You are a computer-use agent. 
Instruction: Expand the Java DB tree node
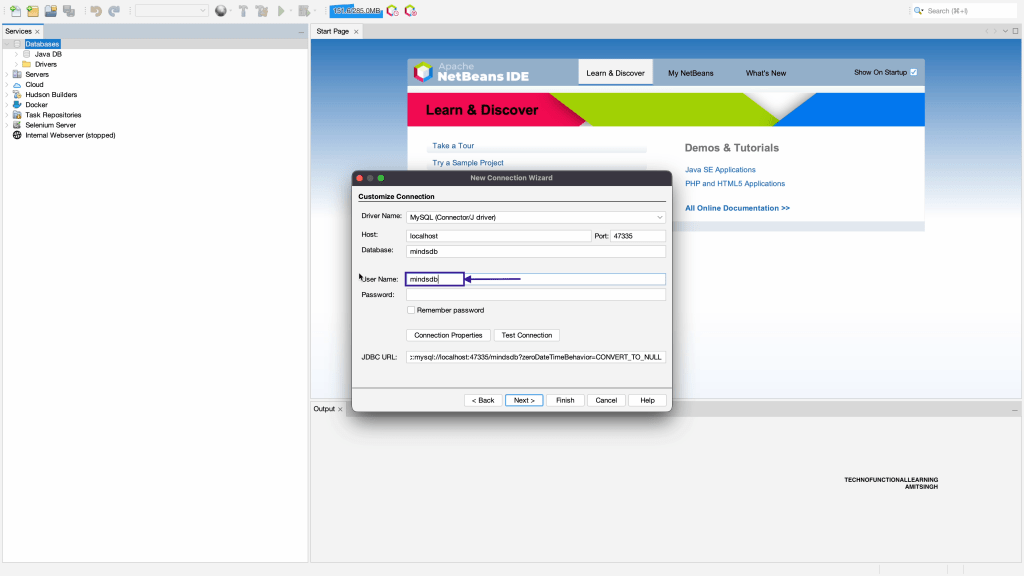16,54
